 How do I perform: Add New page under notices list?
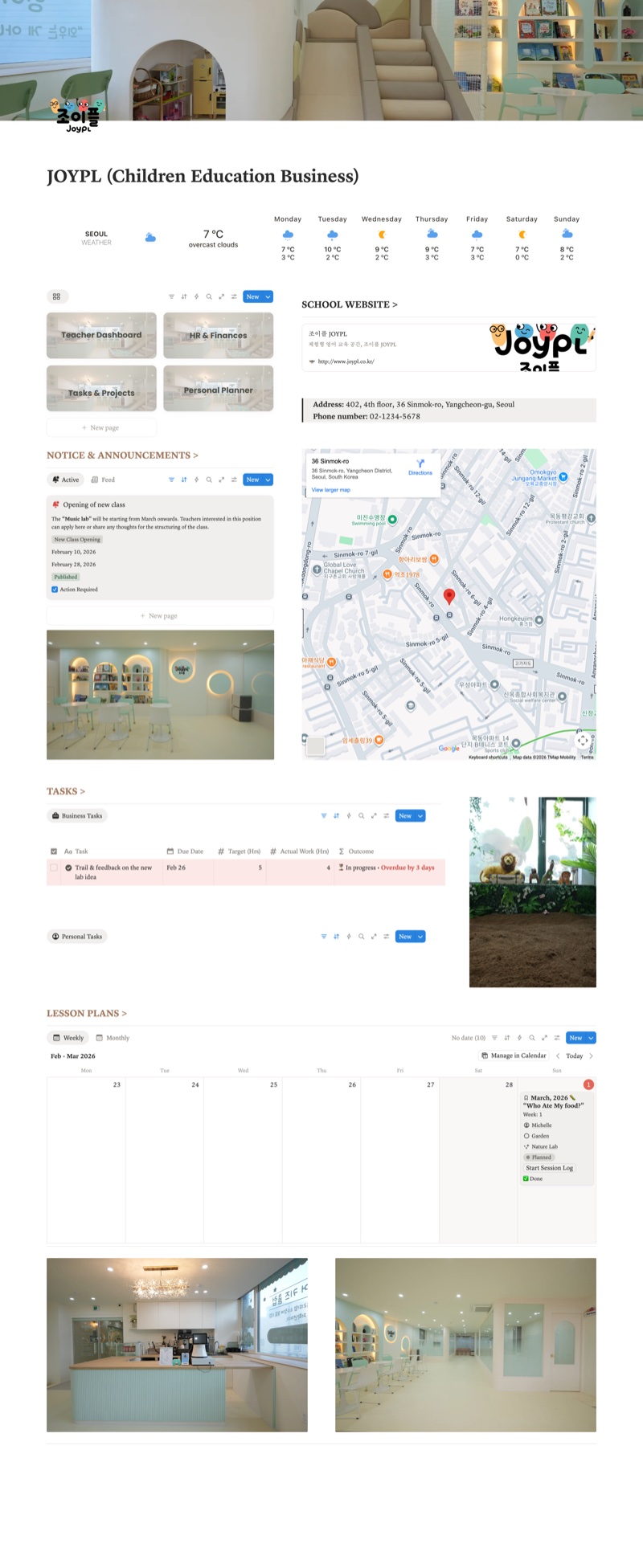pos(160,616)
